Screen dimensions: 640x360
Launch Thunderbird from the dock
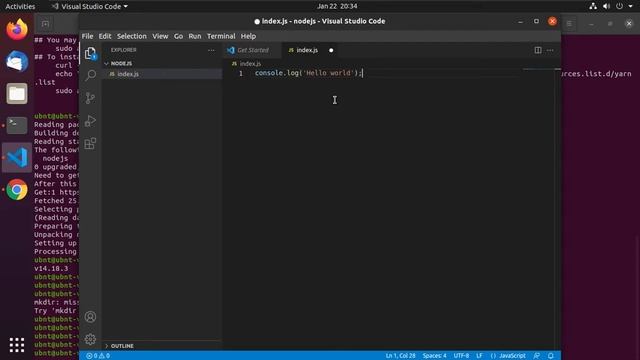pyautogui.click(x=17, y=61)
